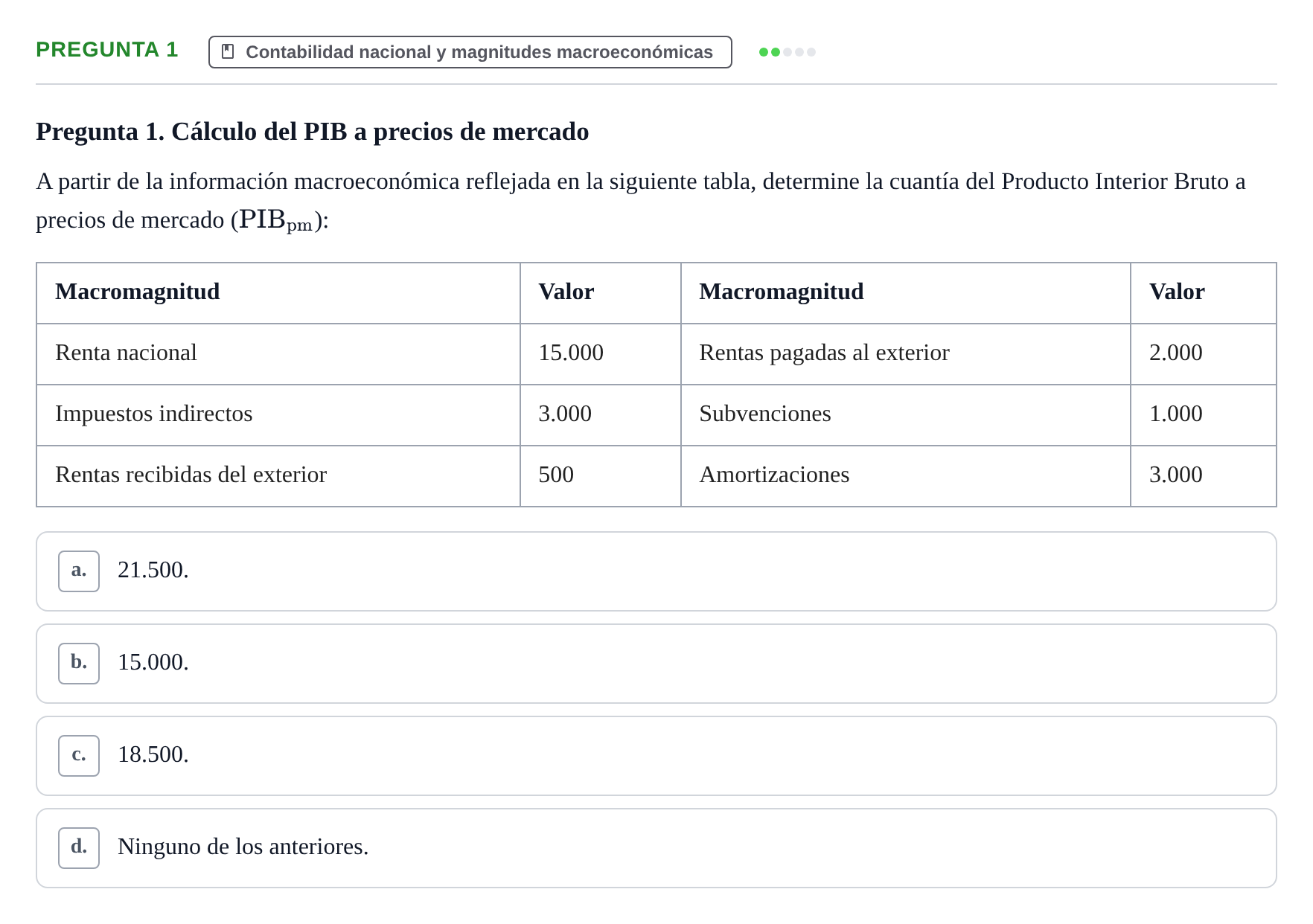
Task: Click the Renta nacional table cell
Action: [278, 353]
